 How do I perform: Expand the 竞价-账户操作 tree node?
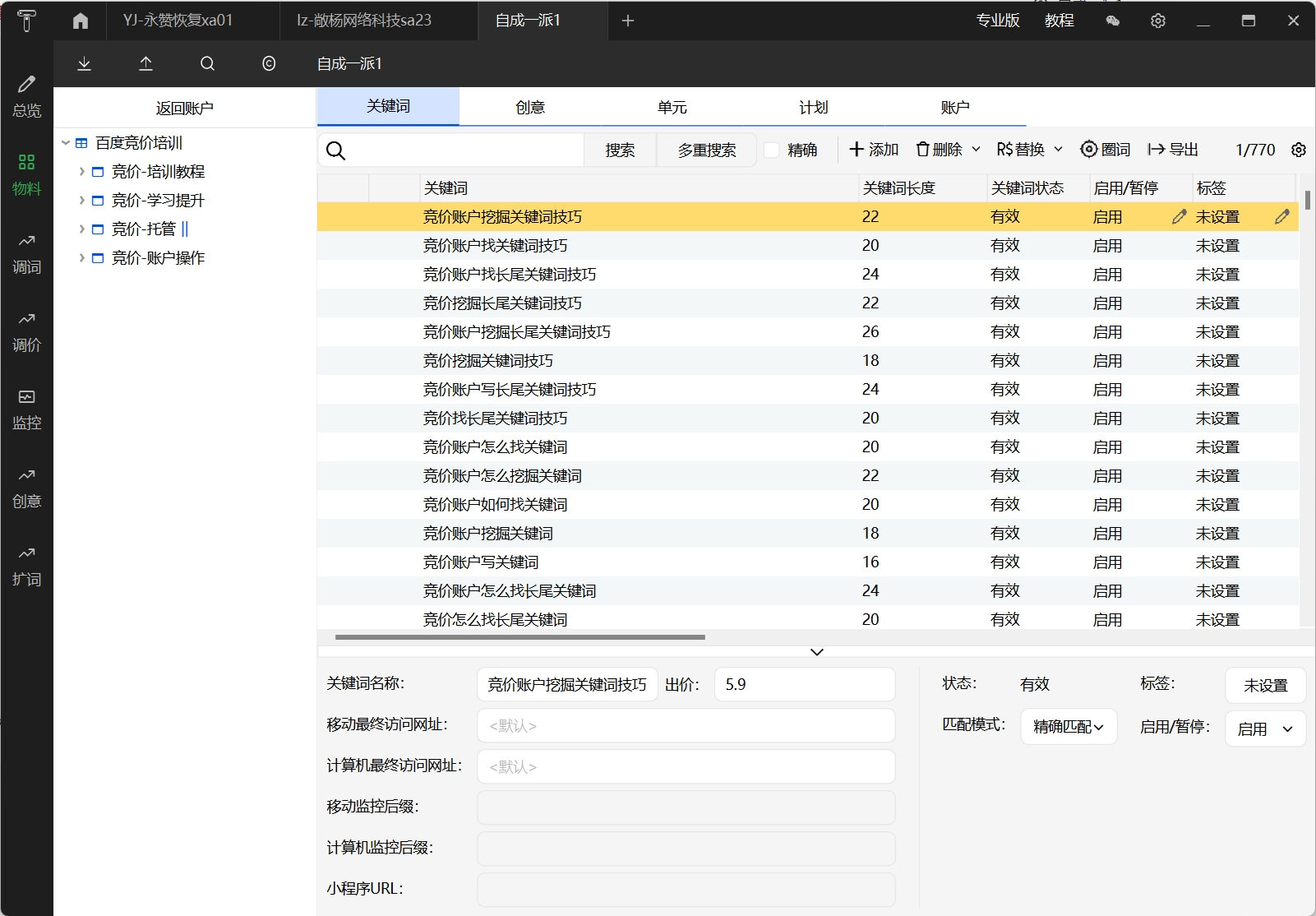pos(82,257)
